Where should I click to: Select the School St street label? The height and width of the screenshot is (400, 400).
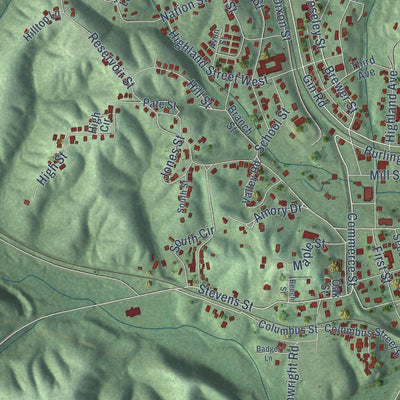point(273,131)
